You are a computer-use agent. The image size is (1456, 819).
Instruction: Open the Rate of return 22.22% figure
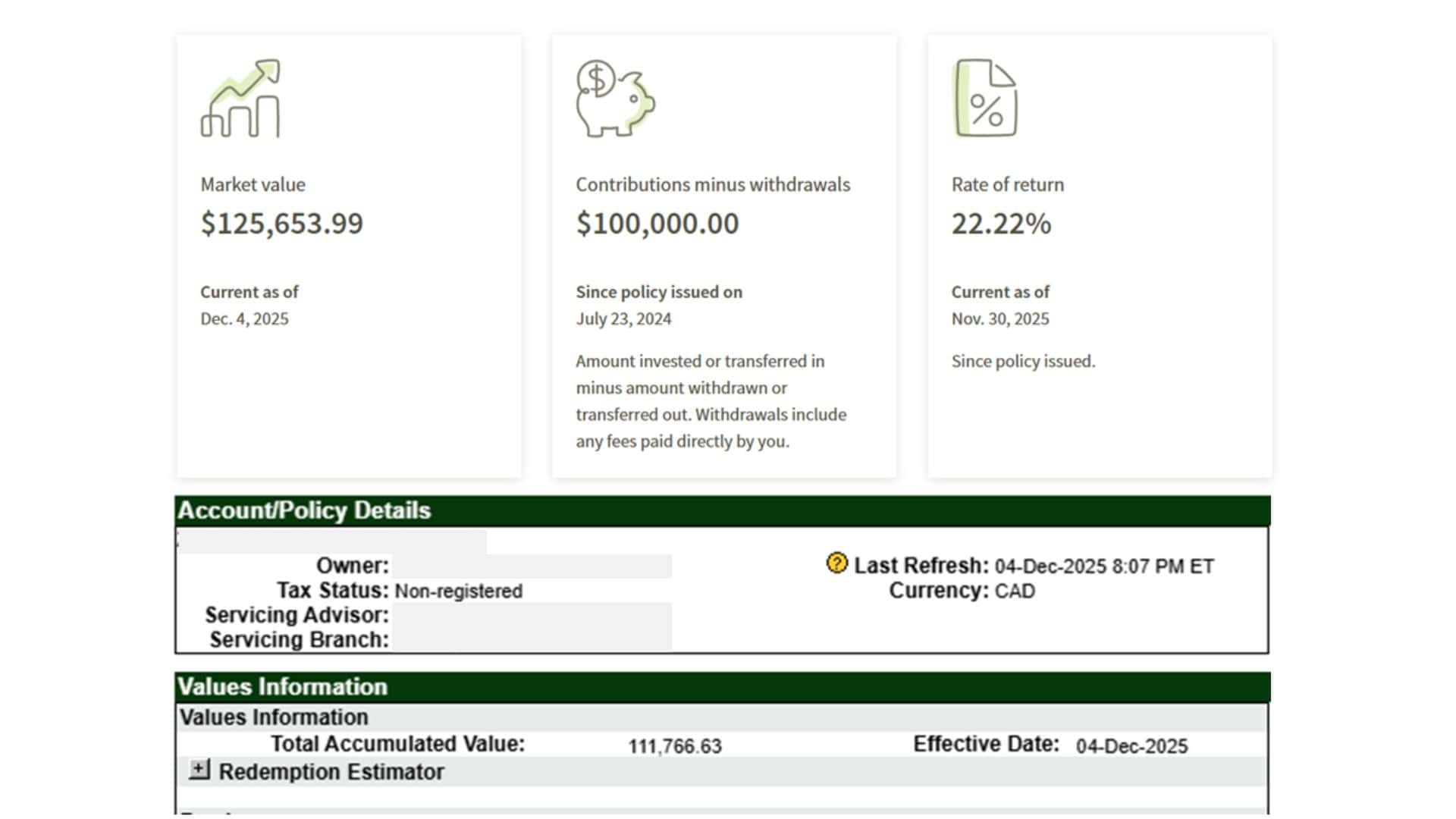point(1002,224)
